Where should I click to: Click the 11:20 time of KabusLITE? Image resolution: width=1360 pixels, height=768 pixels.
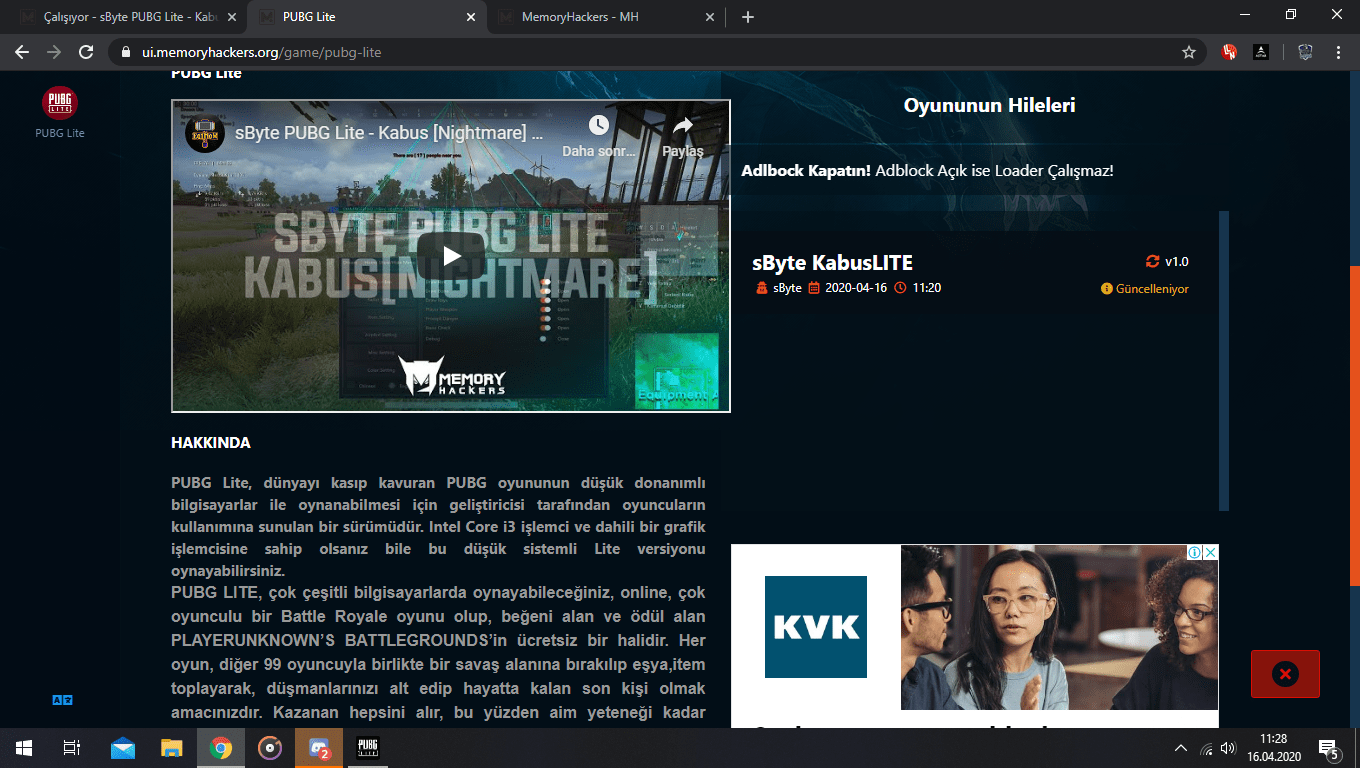[x=926, y=288]
